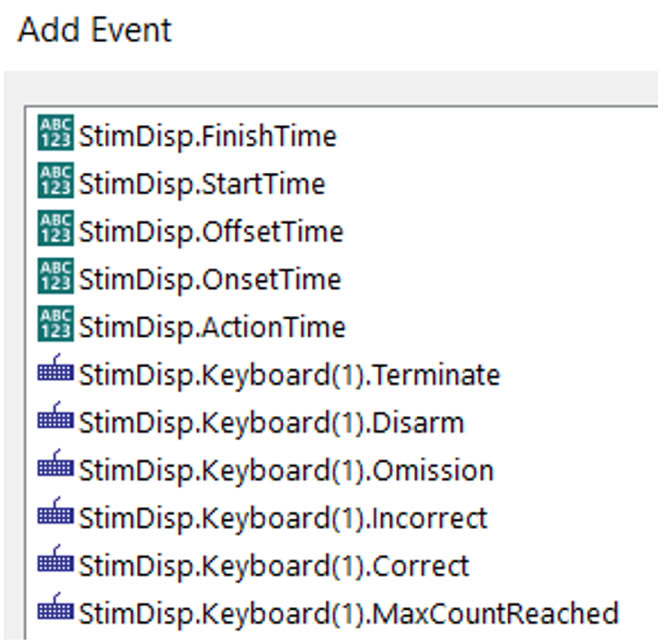Click the keyboard icon beside Keyboard(1).Terminate
This screenshot has height=644, width=670.
click(55, 374)
